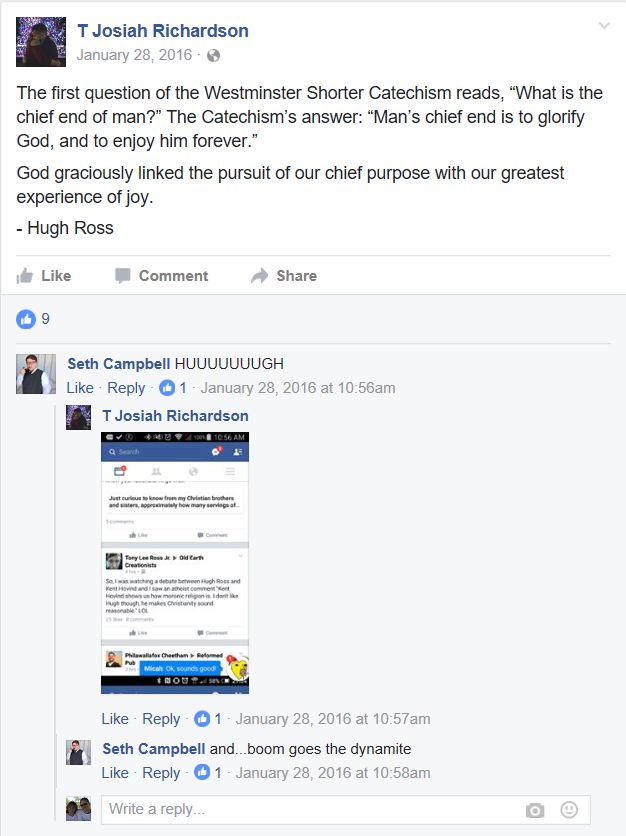This screenshot has height=836, width=626.
Task: Open the 10:57am reply timestamp link
Action: (x=333, y=719)
